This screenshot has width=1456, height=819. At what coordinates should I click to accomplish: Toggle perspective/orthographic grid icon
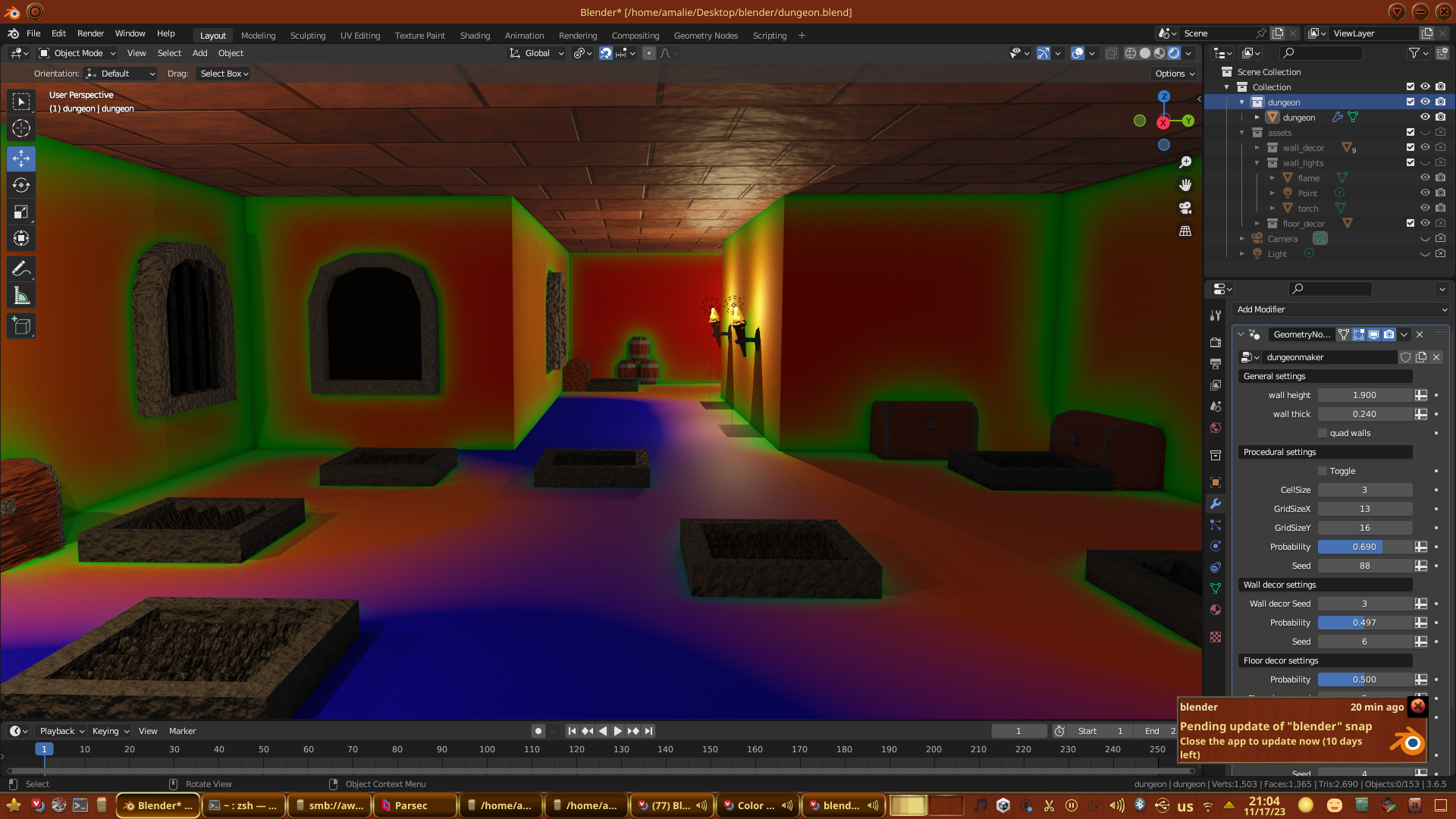coord(1185,231)
